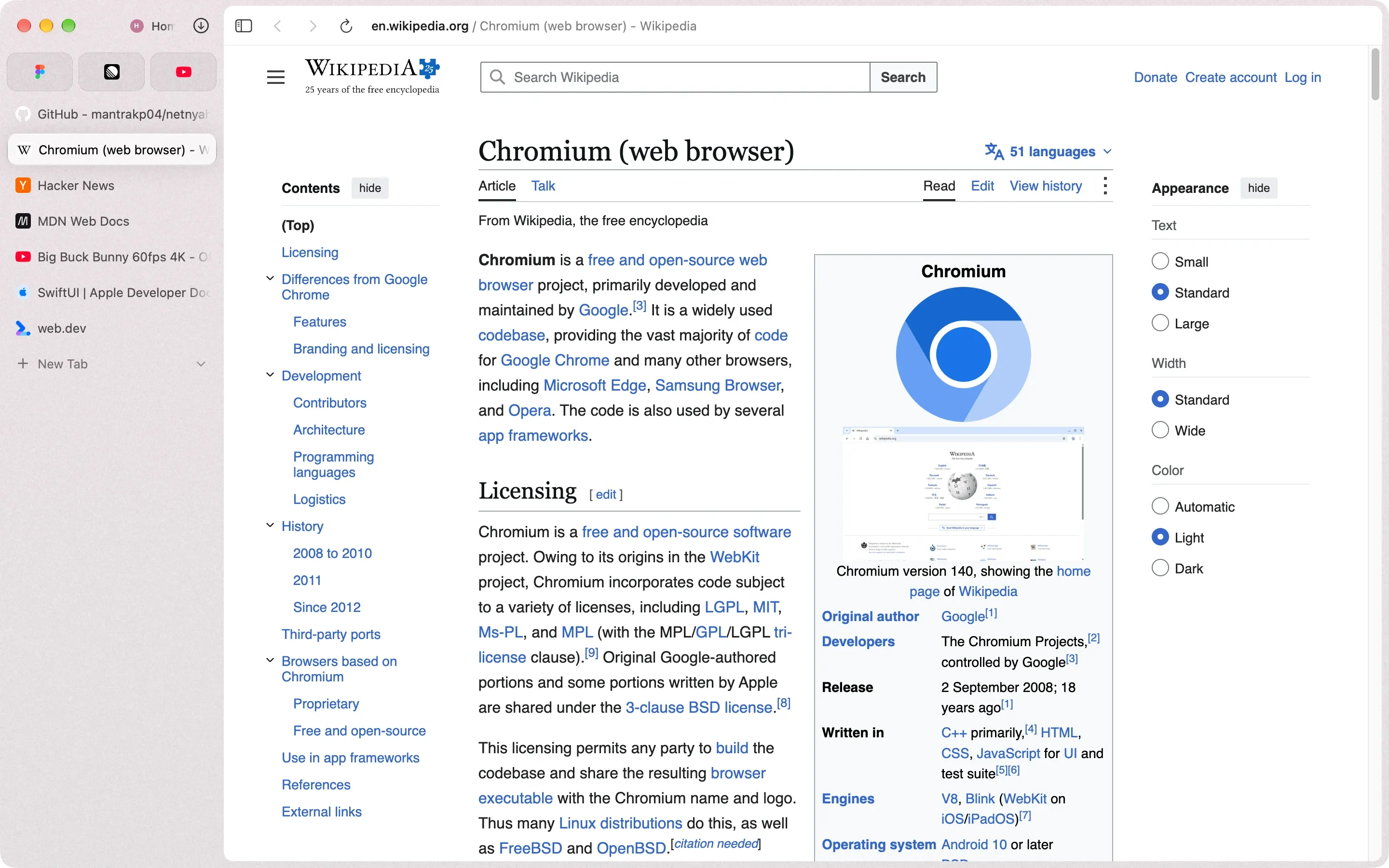Click the Search button
This screenshot has width=1389, height=868.
pyautogui.click(x=903, y=77)
